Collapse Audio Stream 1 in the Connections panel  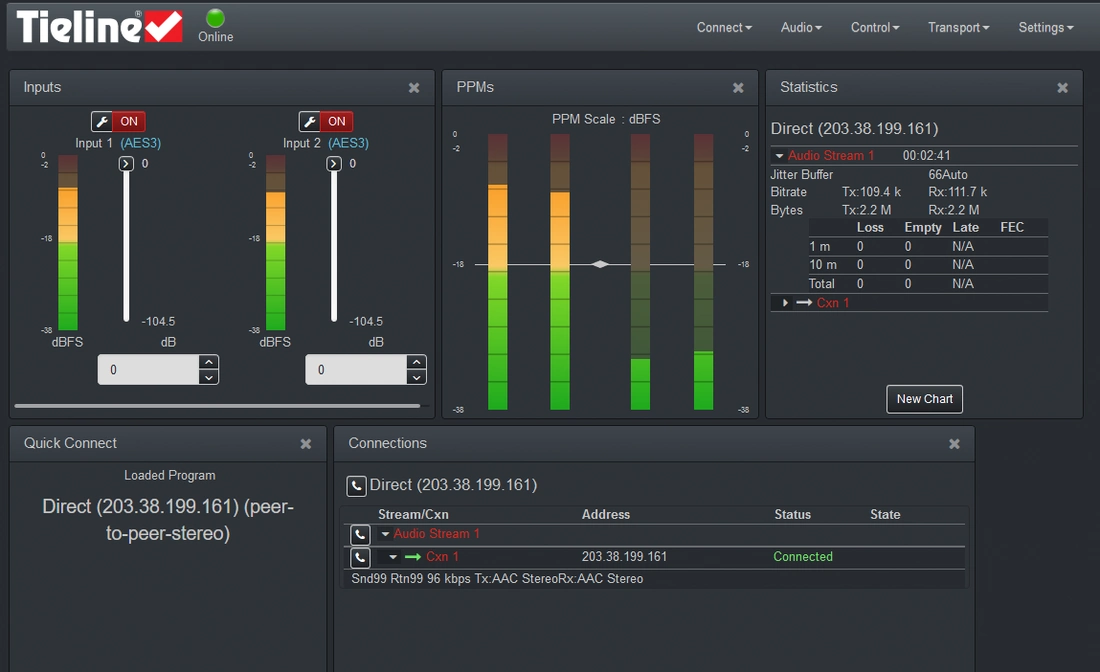(385, 535)
